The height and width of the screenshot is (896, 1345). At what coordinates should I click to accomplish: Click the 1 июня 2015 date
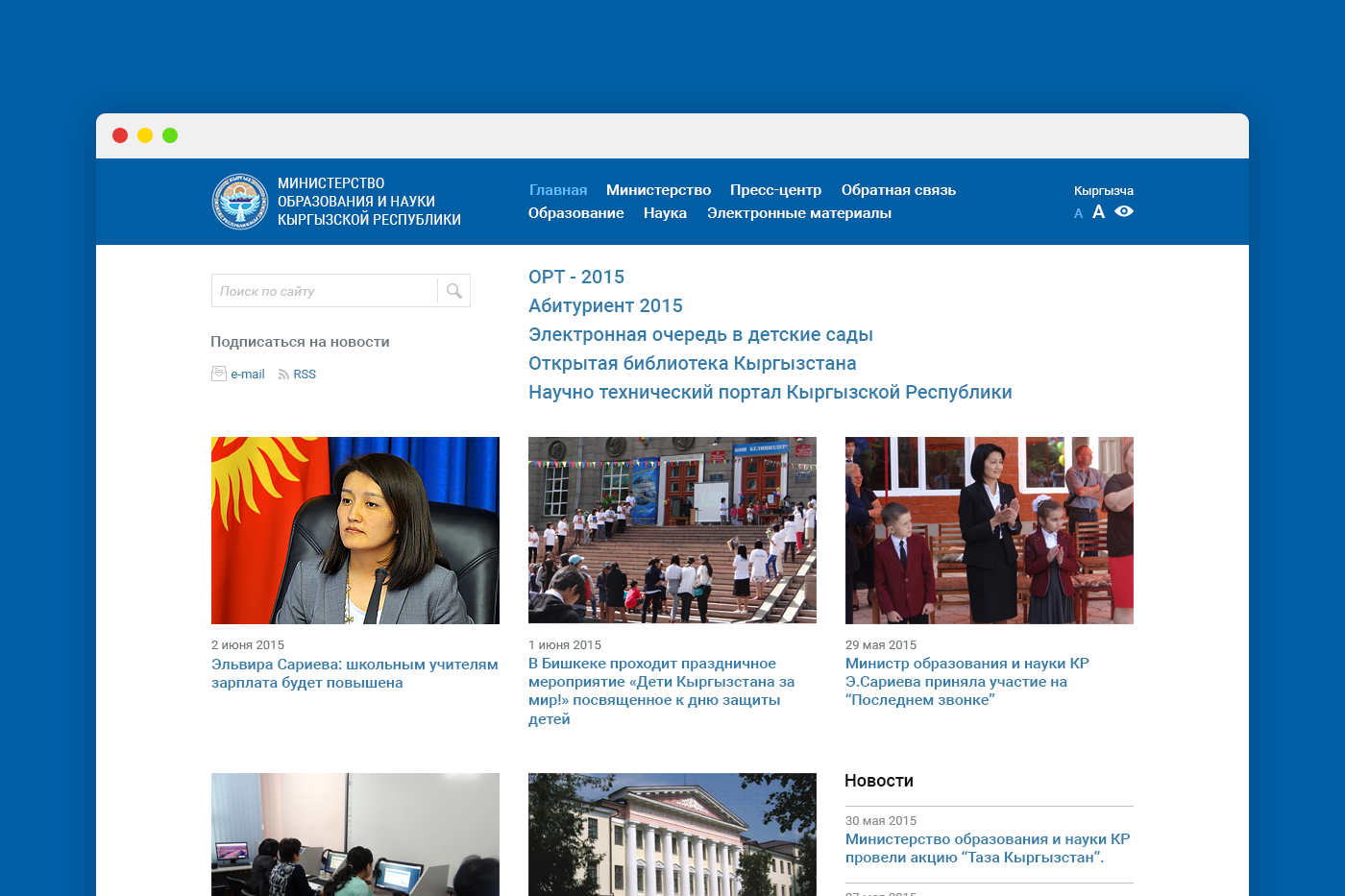coord(565,644)
